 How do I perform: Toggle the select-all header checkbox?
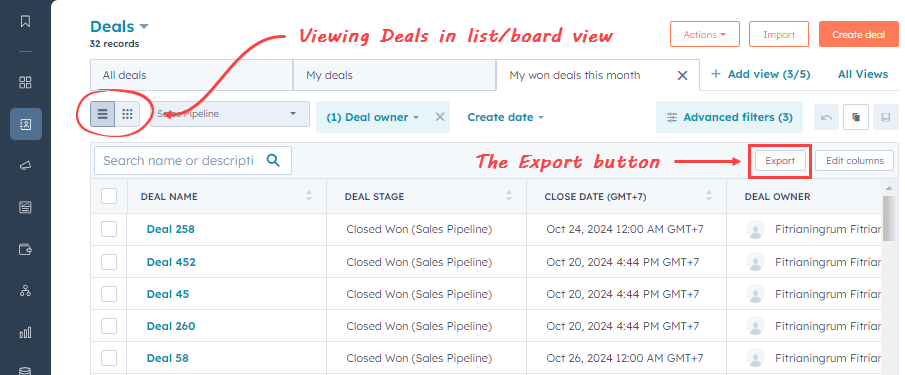pos(109,196)
